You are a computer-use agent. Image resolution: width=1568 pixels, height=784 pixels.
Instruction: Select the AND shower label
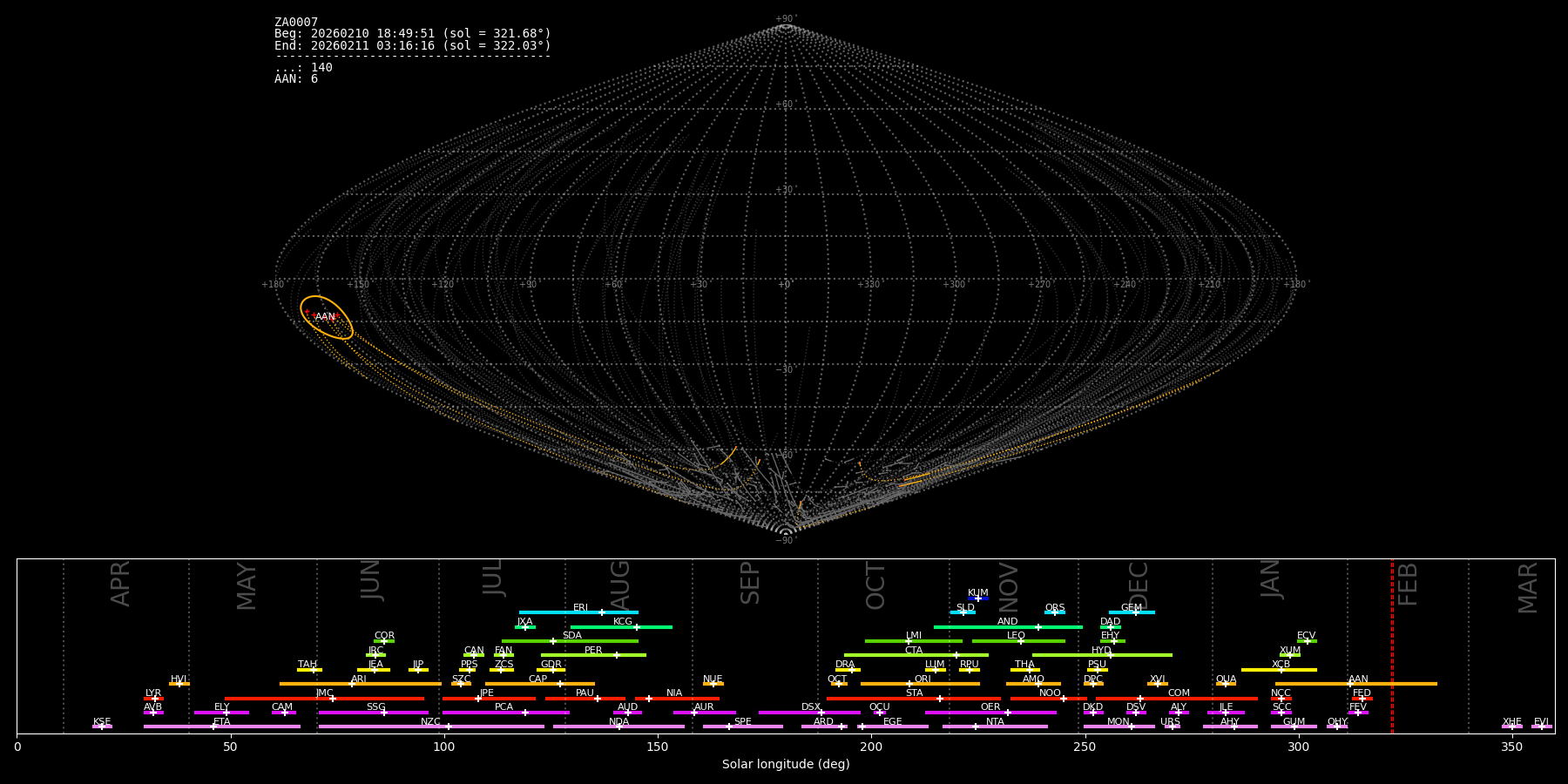point(1008,622)
